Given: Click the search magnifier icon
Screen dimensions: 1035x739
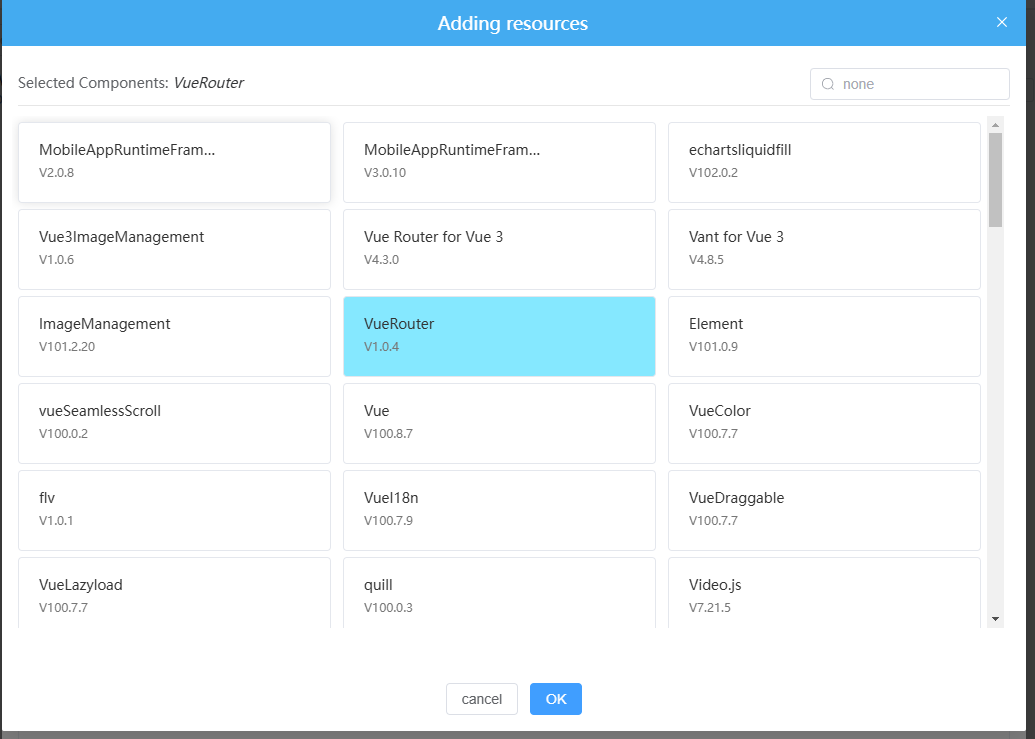Looking at the screenshot, I should [827, 84].
